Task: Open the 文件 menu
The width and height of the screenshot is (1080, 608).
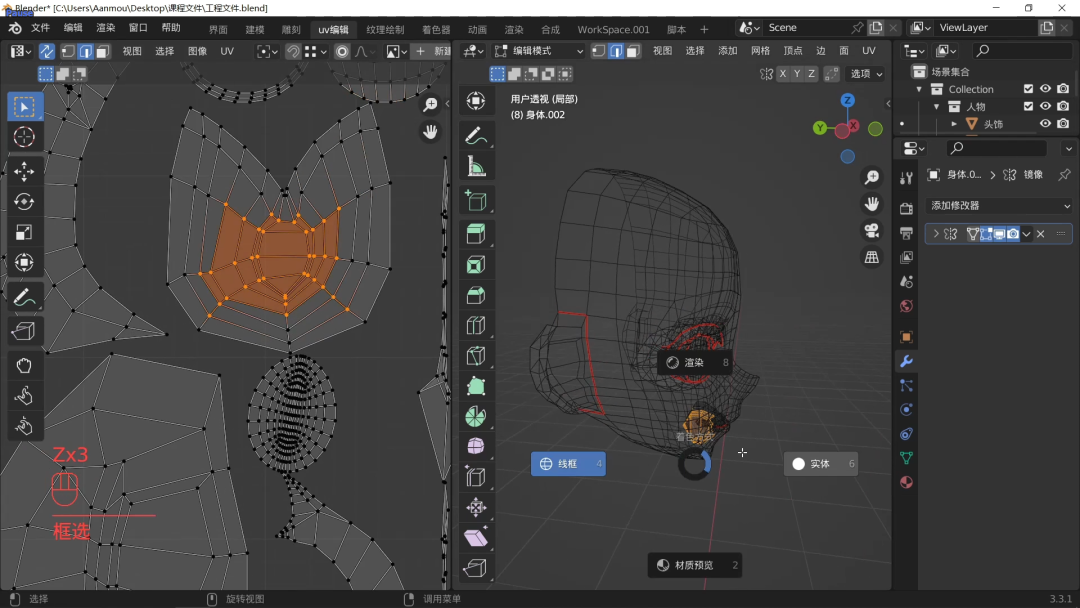Action: tap(41, 28)
